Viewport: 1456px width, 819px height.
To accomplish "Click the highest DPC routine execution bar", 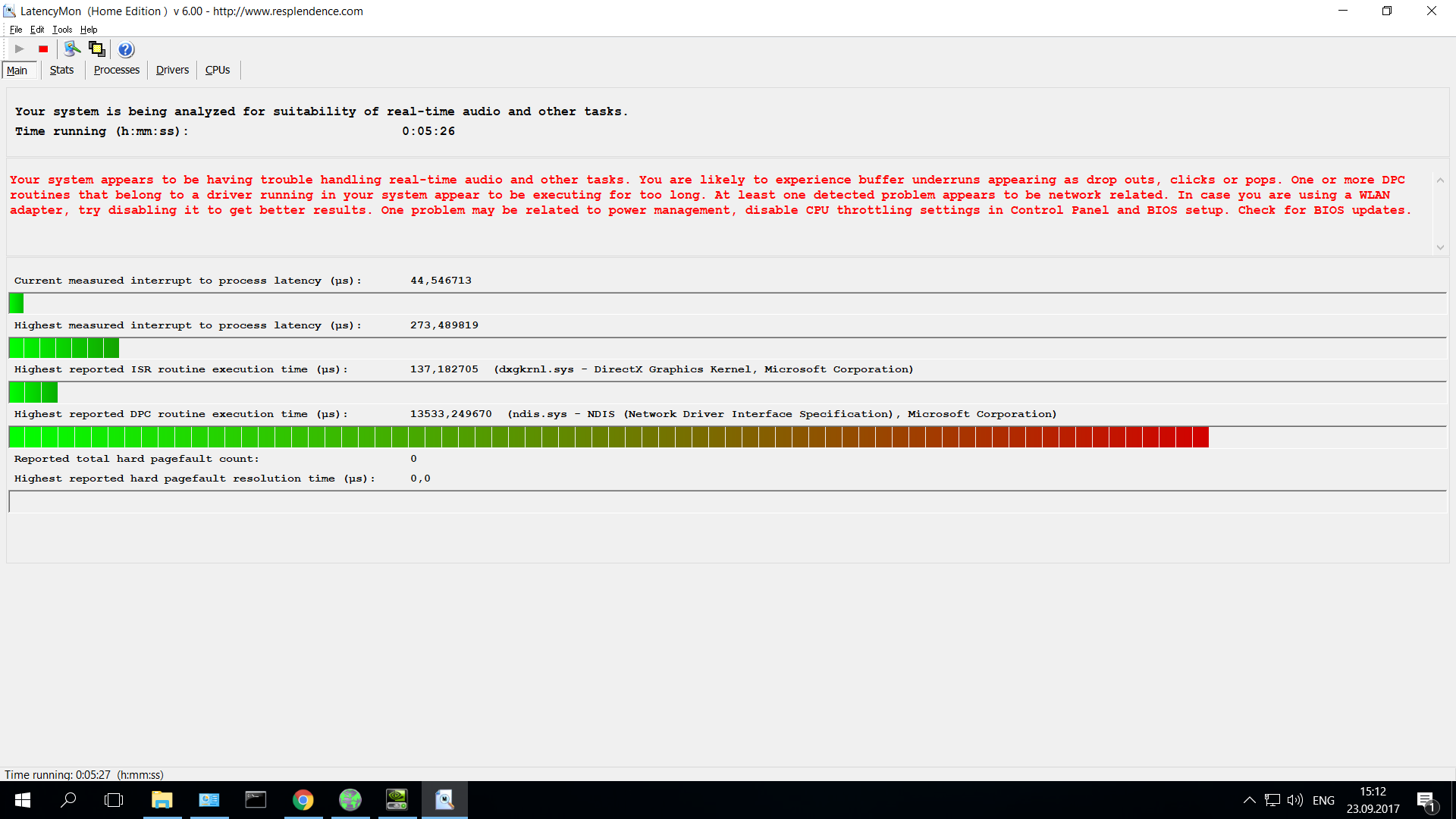I will 608,438.
